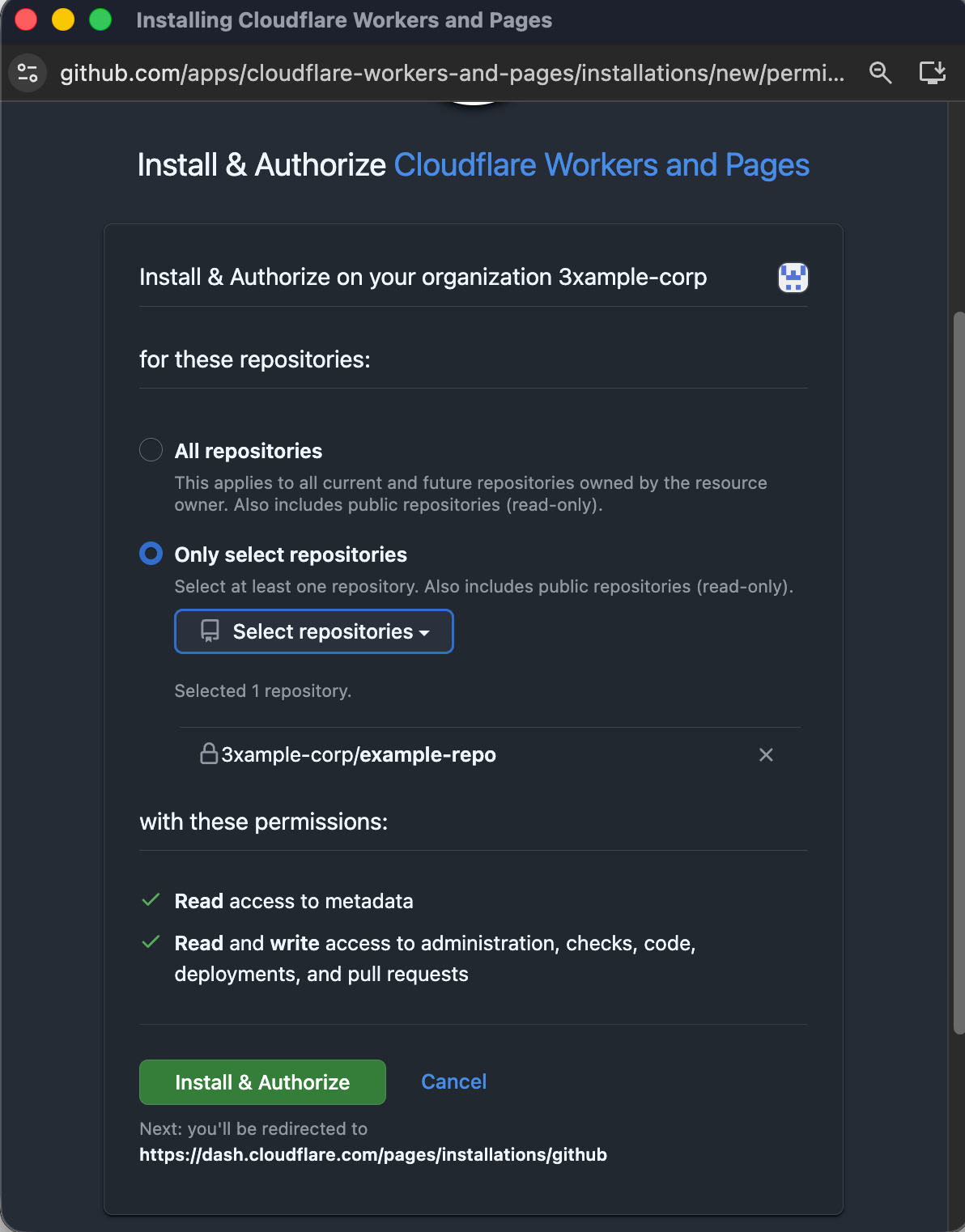Click the checkmark beside Read and write access
The width and height of the screenshot is (965, 1232).
pyautogui.click(x=151, y=942)
